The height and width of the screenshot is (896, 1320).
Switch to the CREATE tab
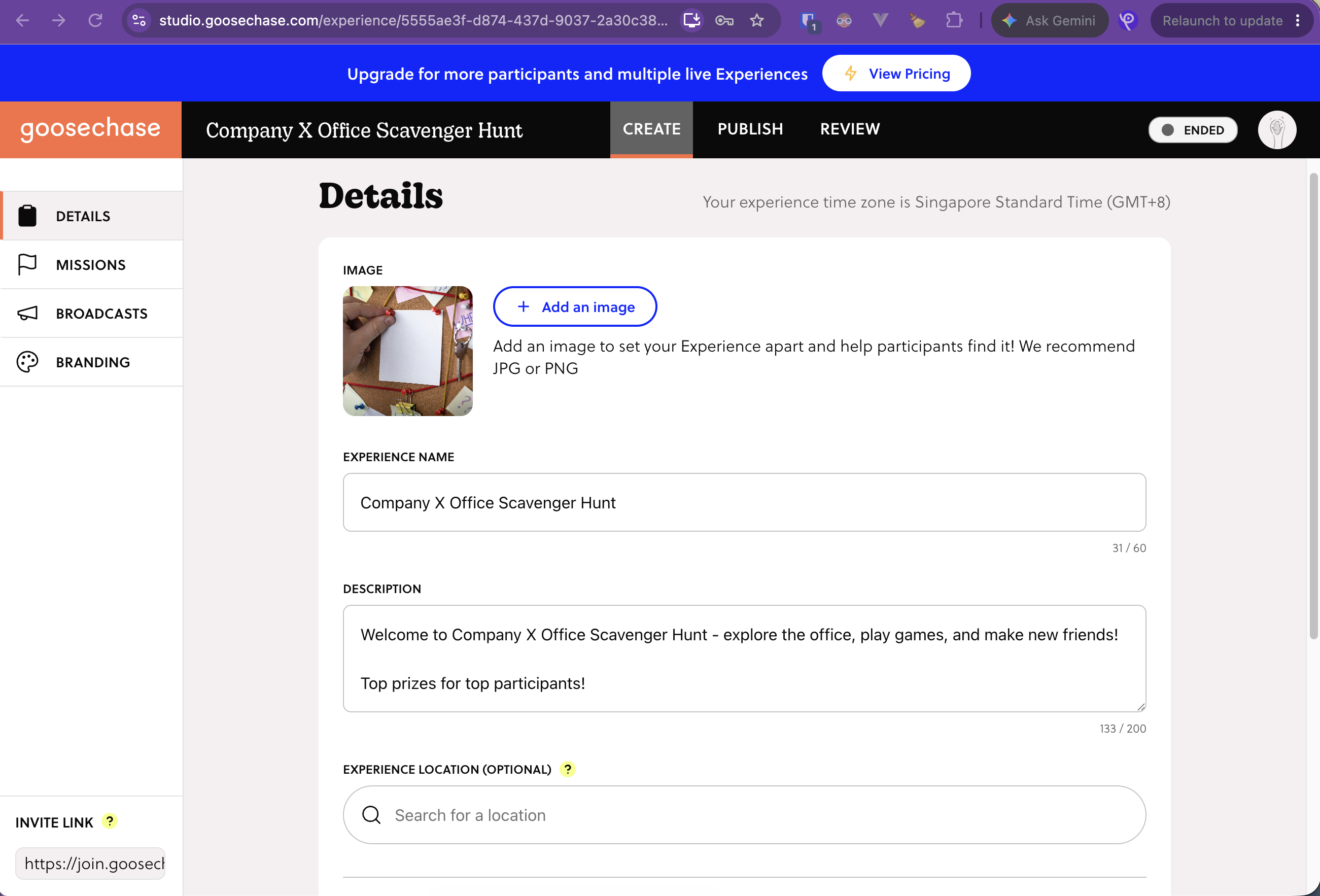[x=651, y=129]
